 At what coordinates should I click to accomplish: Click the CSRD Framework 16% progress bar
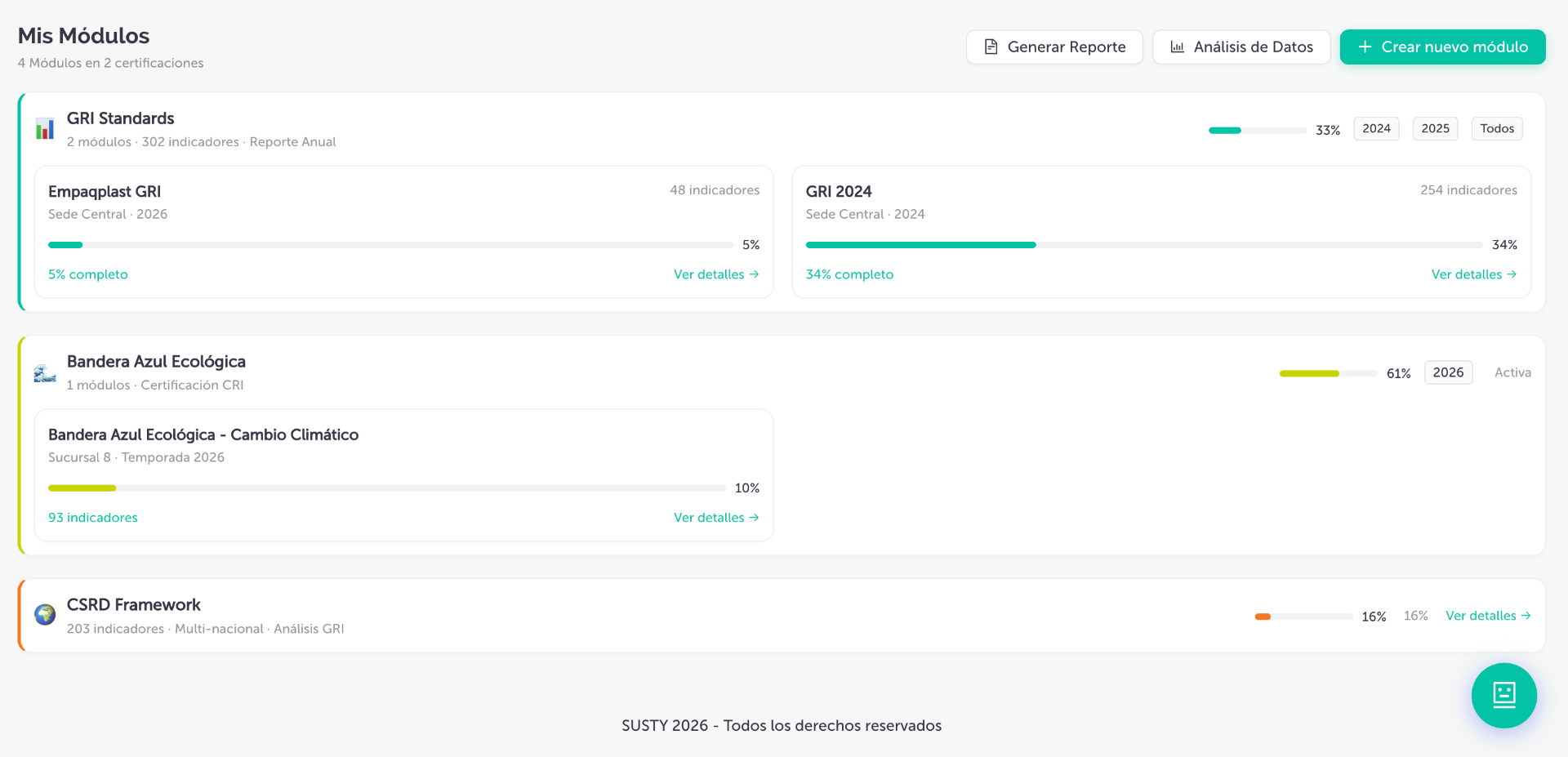pos(1304,617)
